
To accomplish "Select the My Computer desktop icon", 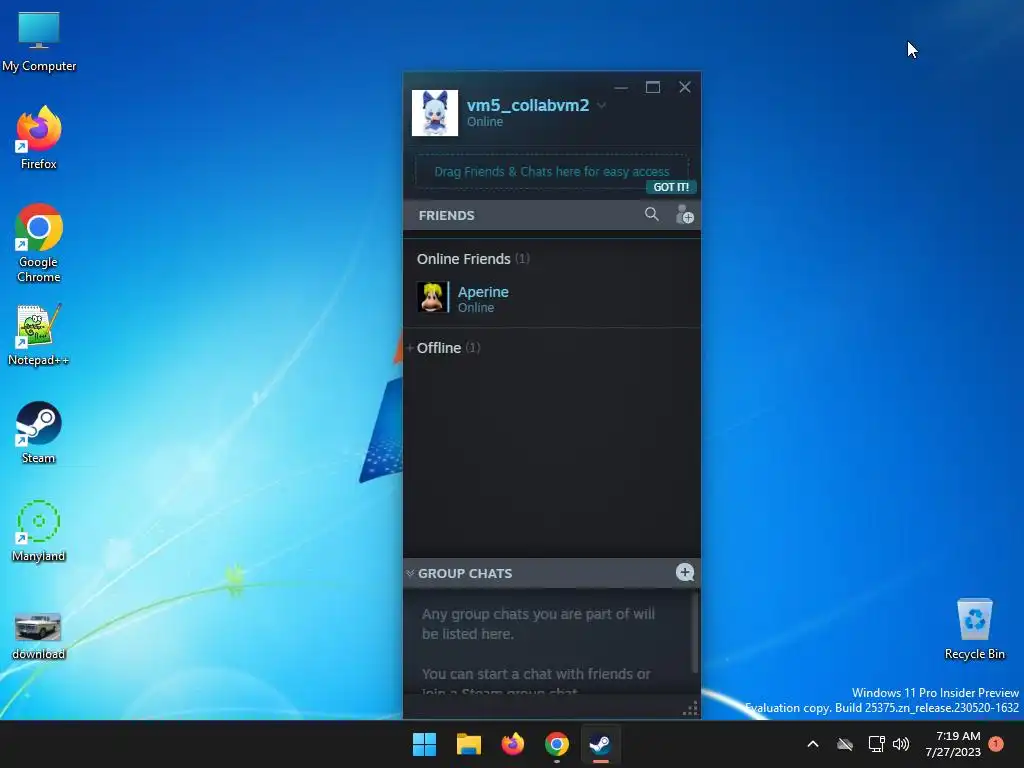I will pos(39,42).
